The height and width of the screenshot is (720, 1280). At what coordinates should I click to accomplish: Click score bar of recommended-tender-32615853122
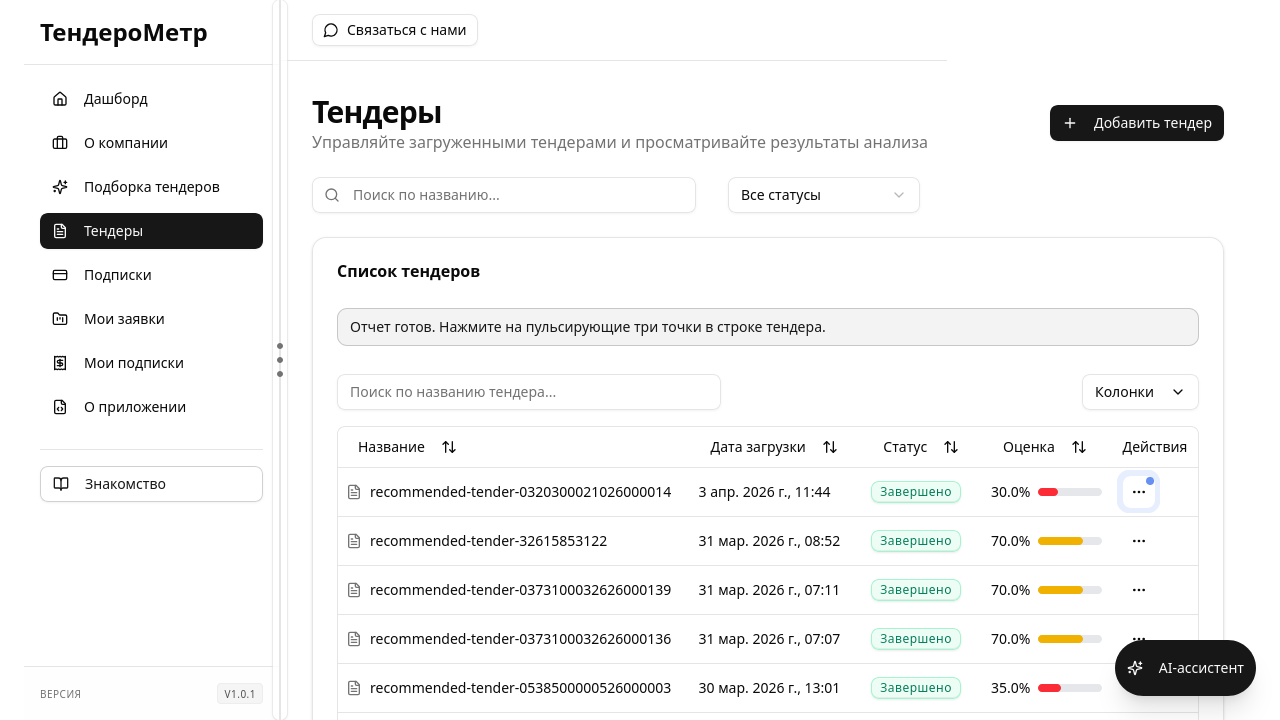click(1070, 541)
